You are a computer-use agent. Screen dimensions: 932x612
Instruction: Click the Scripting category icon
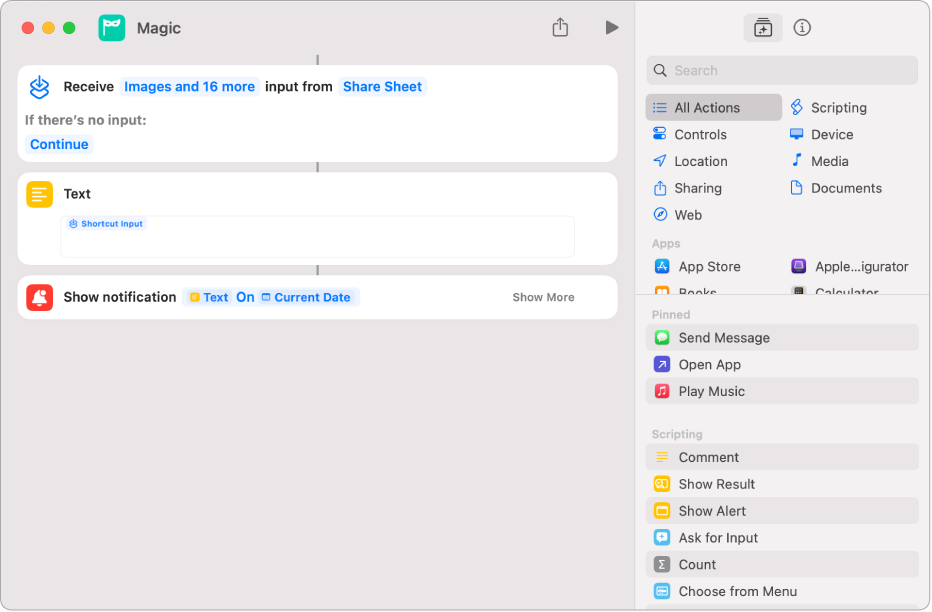796,108
